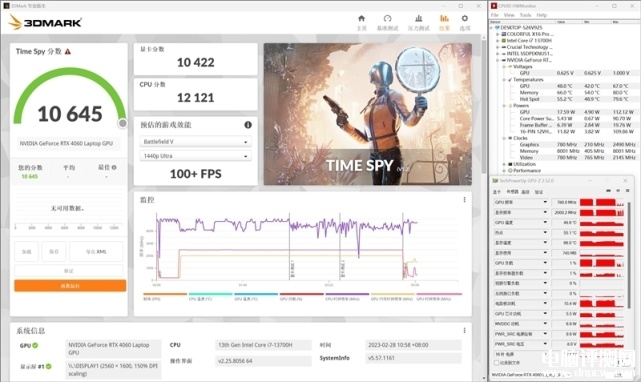This screenshot has height=382, width=641.
Task: Click the 13th Gen Intel Core i7-13700H field
Action: pyautogui.click(x=263, y=345)
